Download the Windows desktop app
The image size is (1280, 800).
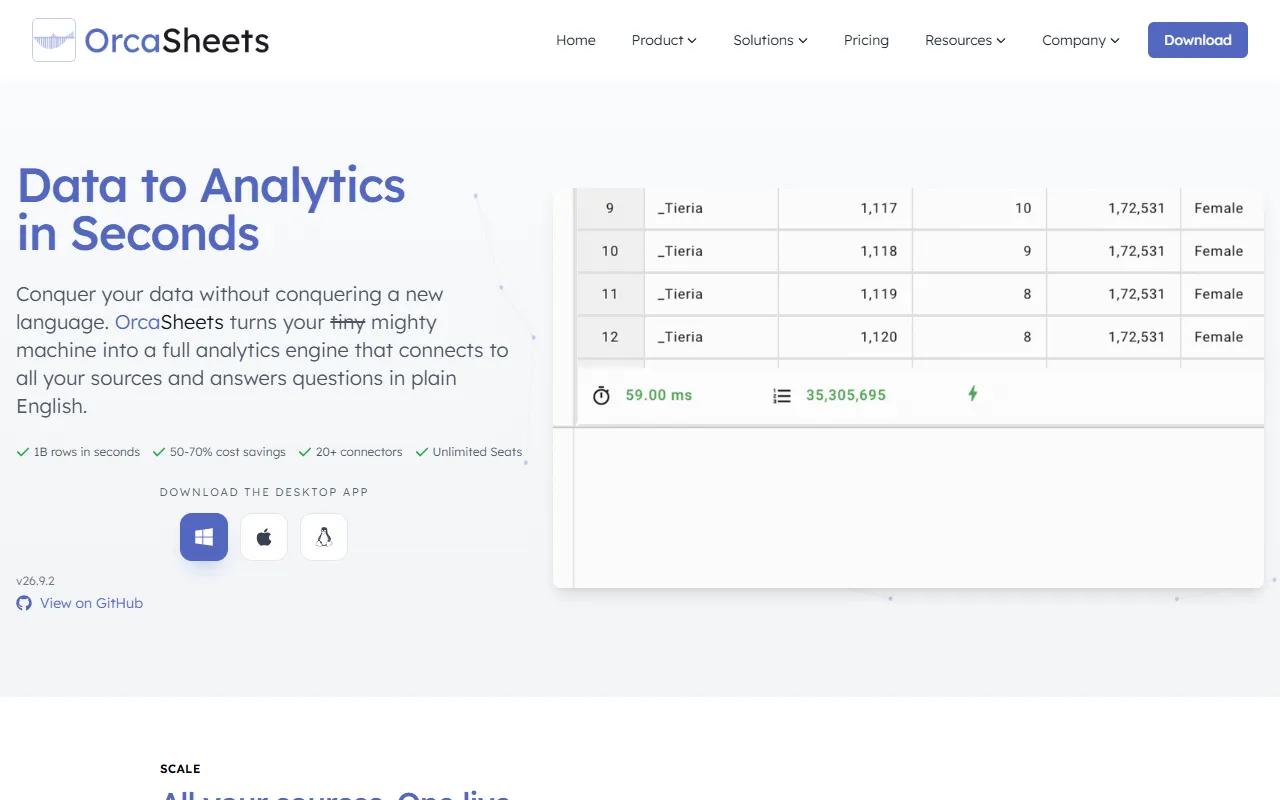204,537
